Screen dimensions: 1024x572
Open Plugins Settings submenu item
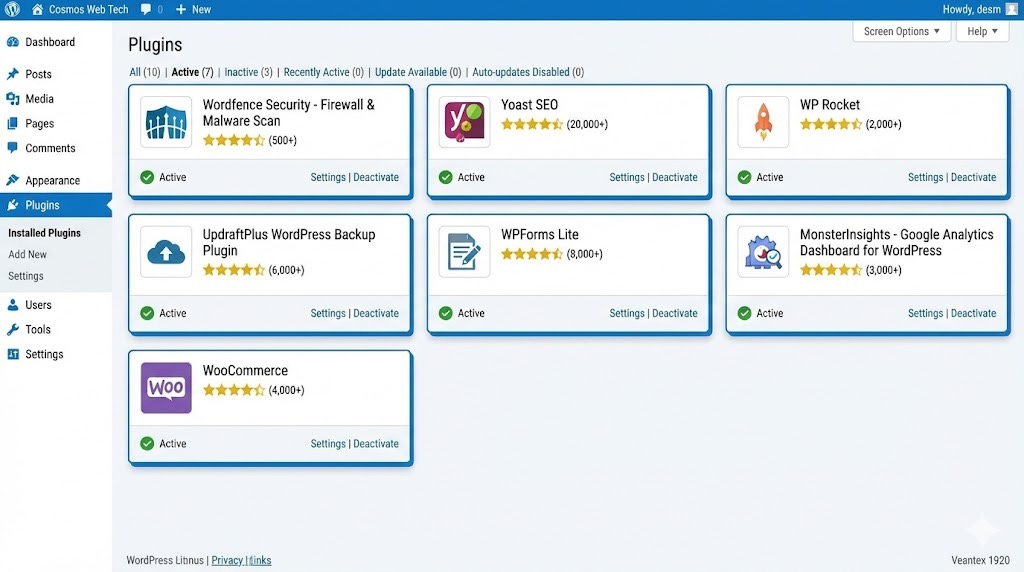(x=25, y=276)
